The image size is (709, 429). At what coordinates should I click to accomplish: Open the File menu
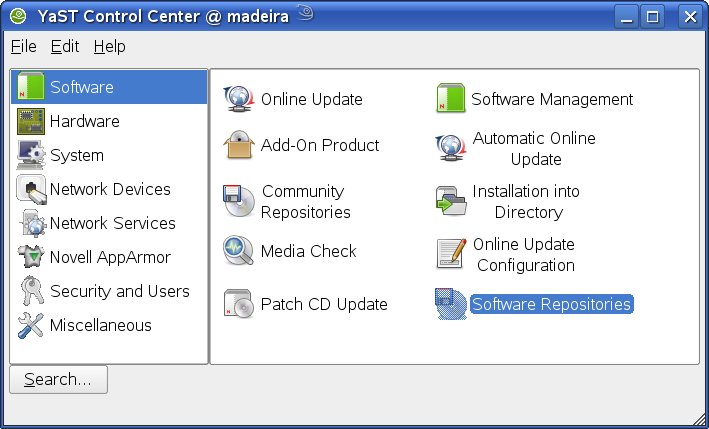tap(24, 47)
